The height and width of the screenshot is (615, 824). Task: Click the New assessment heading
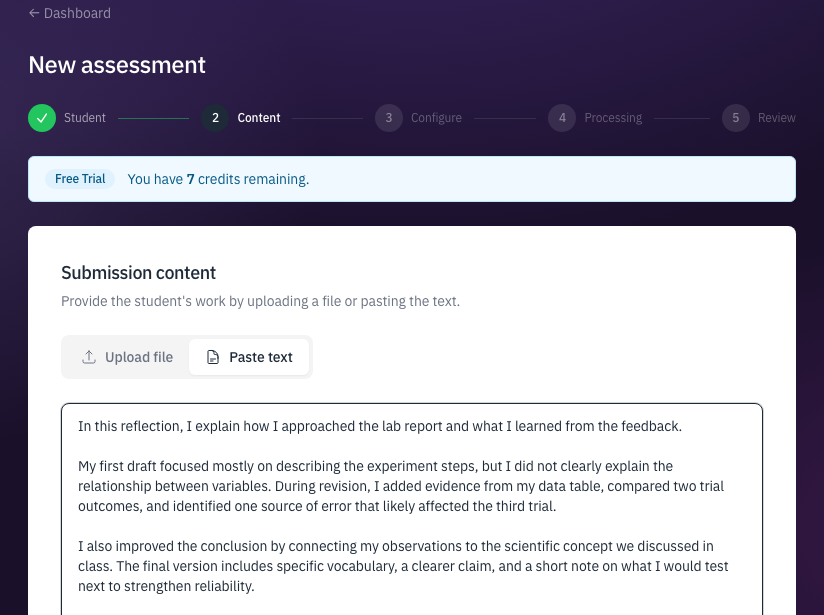[x=116, y=64]
